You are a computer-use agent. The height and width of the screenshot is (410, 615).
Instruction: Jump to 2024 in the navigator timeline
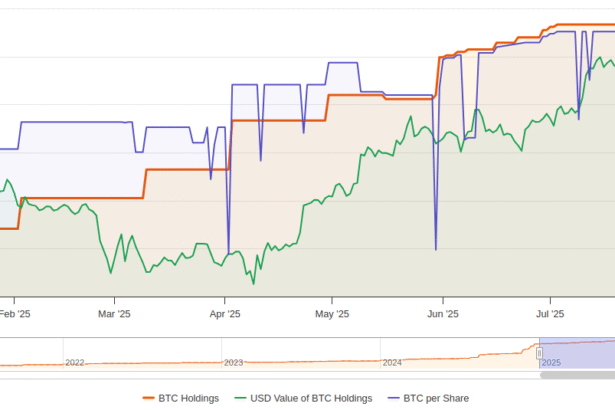[x=392, y=362]
